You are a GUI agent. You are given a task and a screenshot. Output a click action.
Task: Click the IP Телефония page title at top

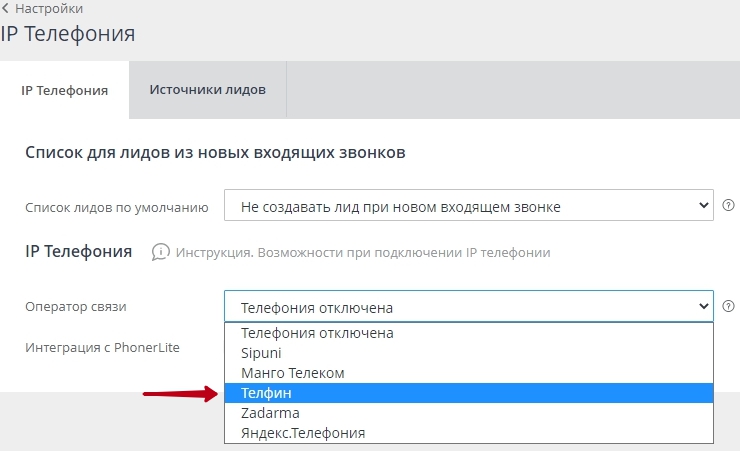[68, 34]
